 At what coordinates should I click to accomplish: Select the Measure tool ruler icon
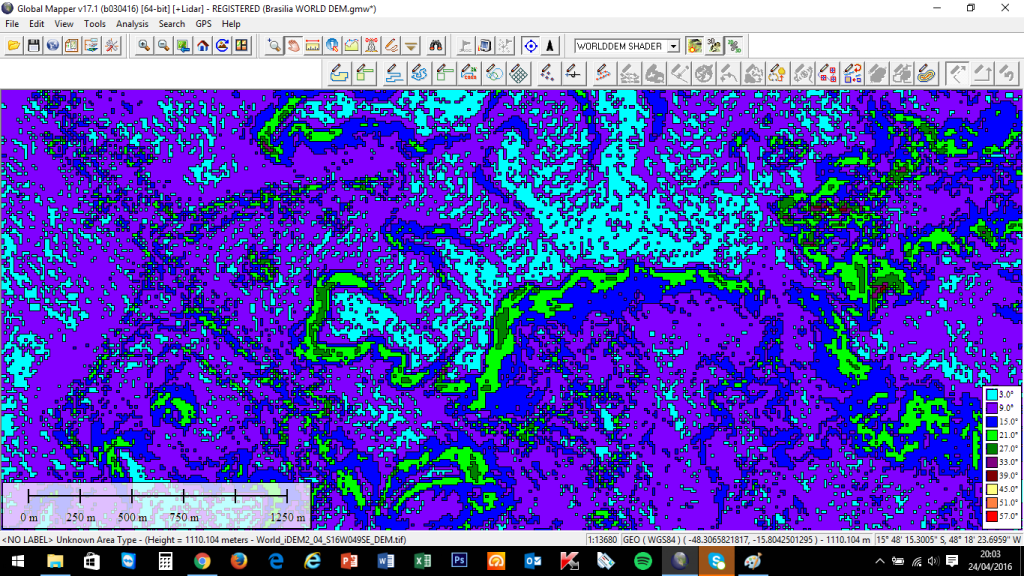(x=312, y=45)
